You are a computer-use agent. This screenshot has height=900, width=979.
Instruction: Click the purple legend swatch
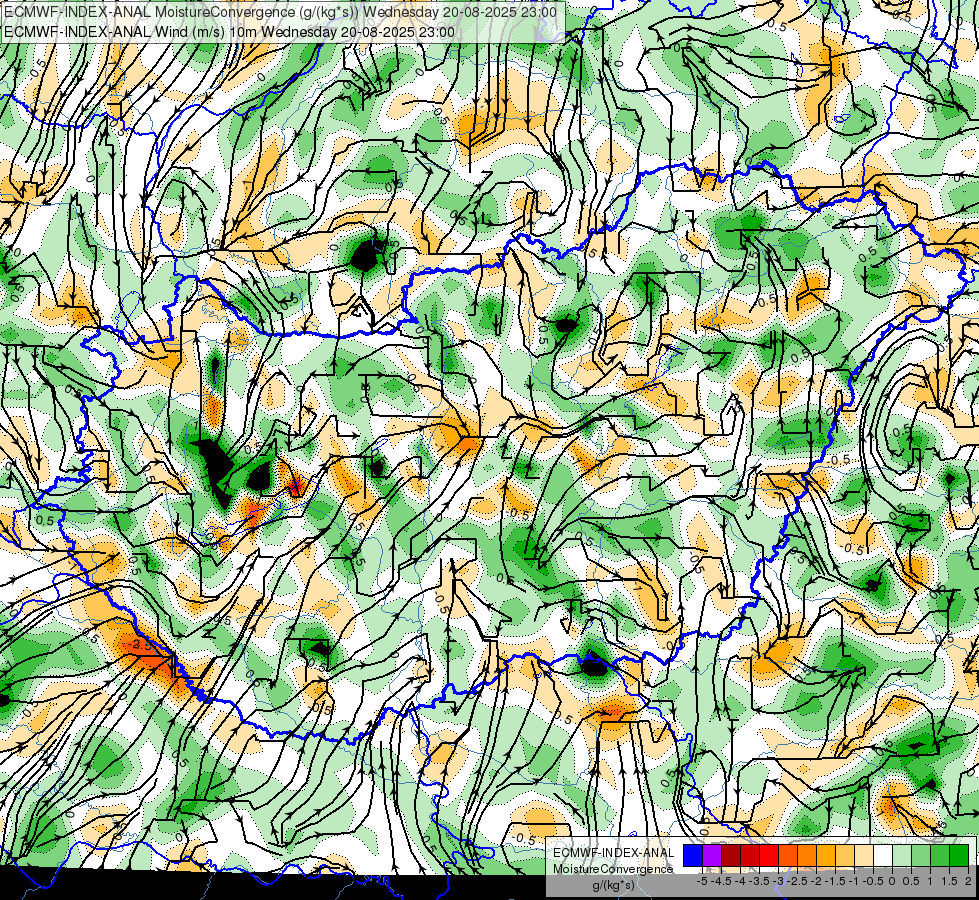click(712, 856)
